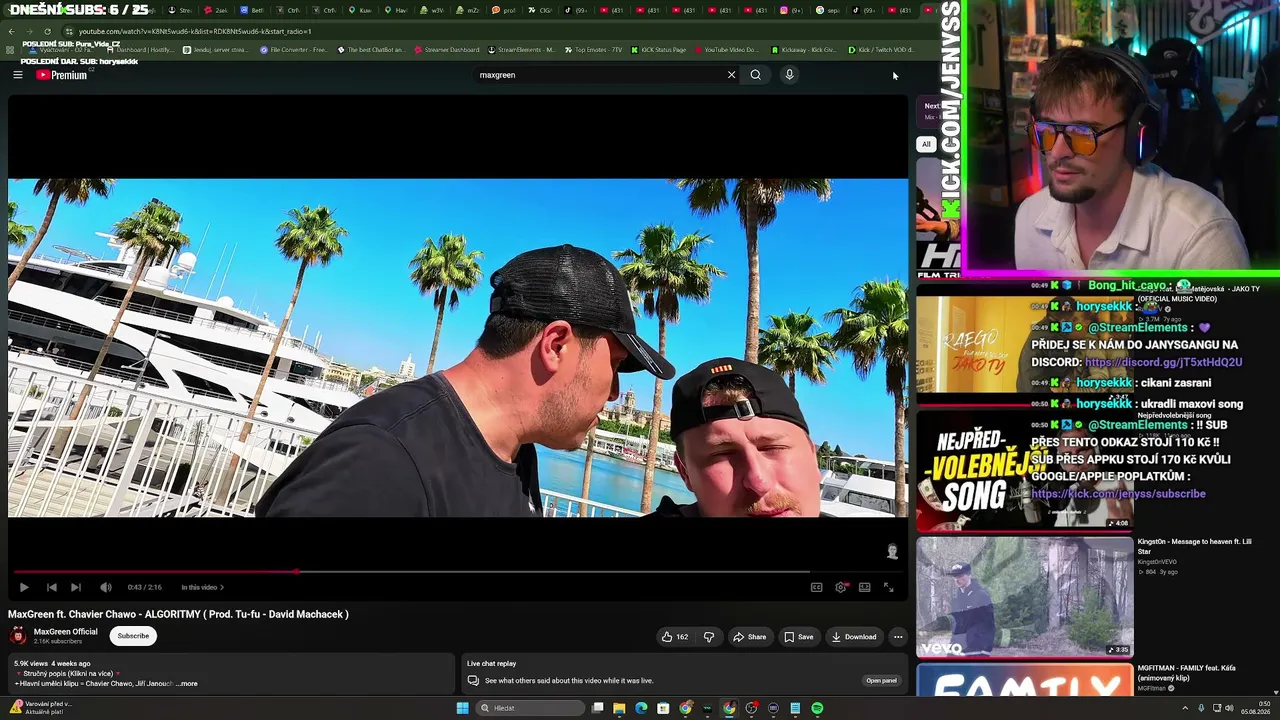Screen dimensions: 1280x720
Task: Switch player to theater mode
Action: pos(864,587)
